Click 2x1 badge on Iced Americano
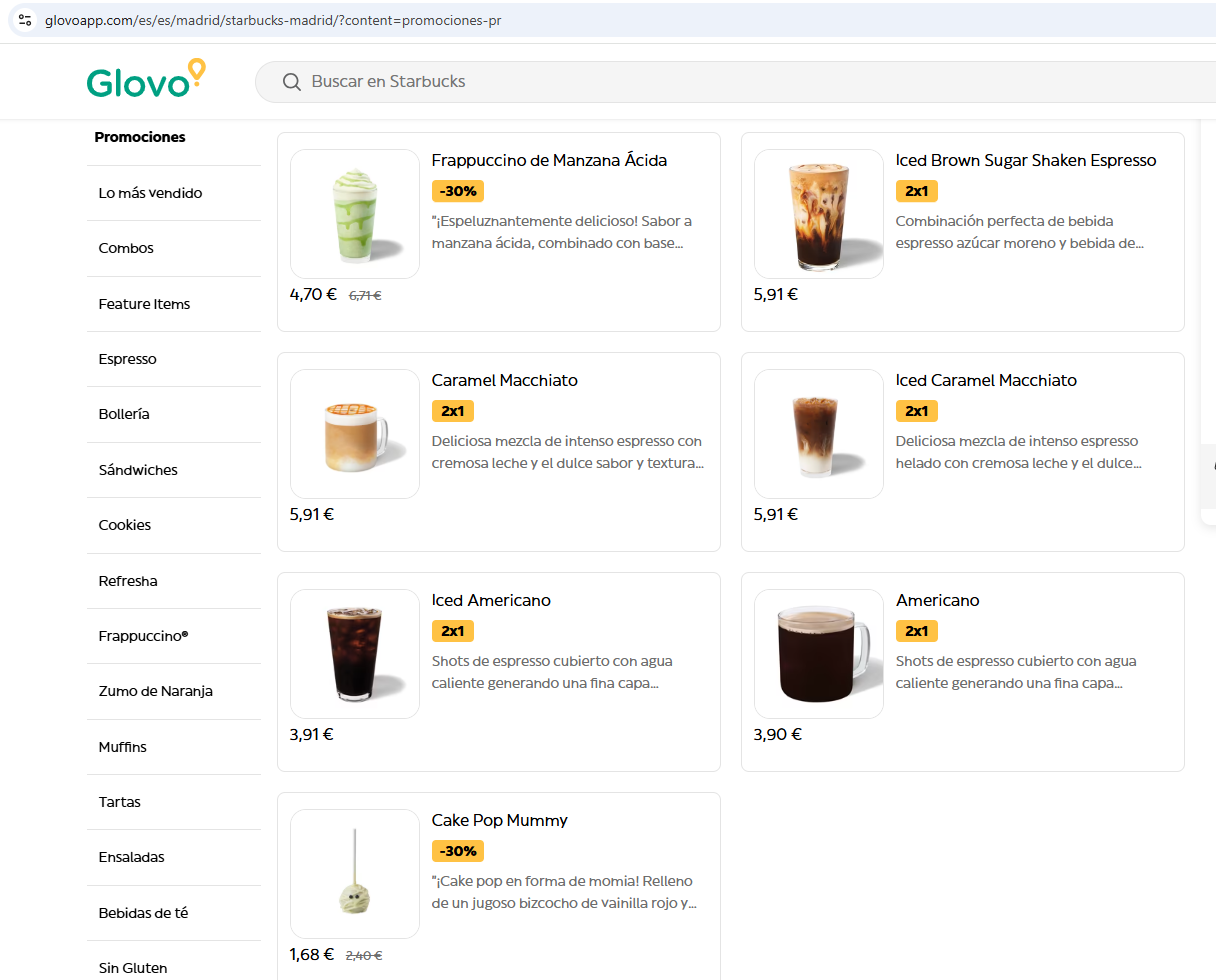Viewport: 1216px width, 980px height. pyautogui.click(x=453, y=631)
